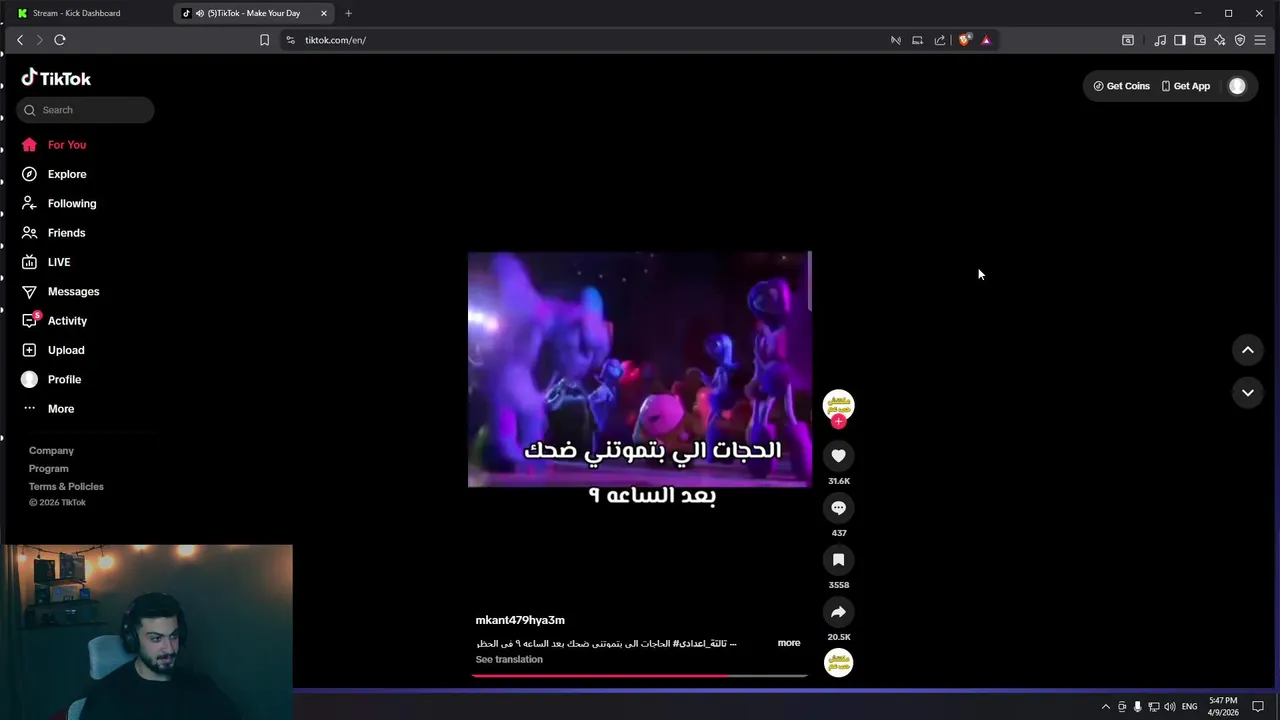The image size is (1280, 720).
Task: Open the sound disc under share
Action: coord(838,662)
